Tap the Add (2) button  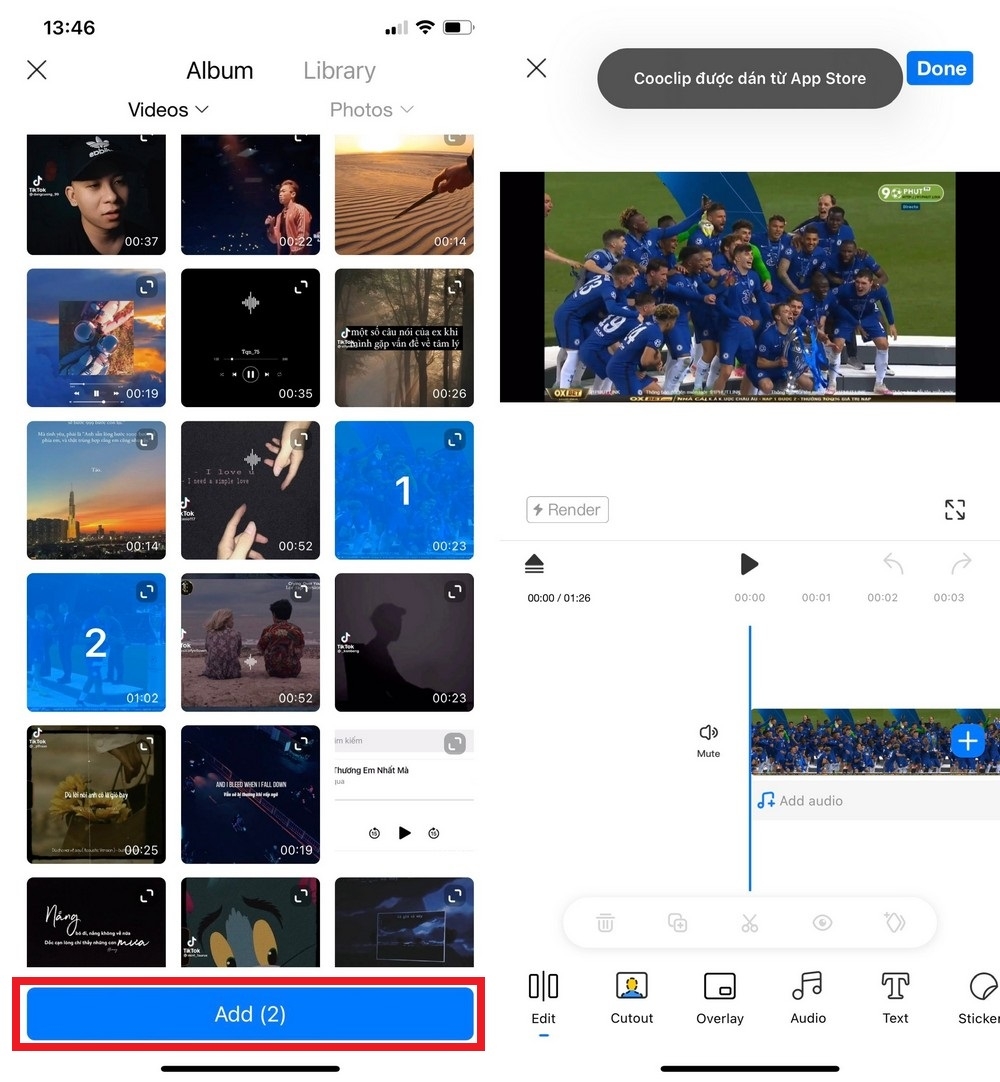coord(250,1014)
